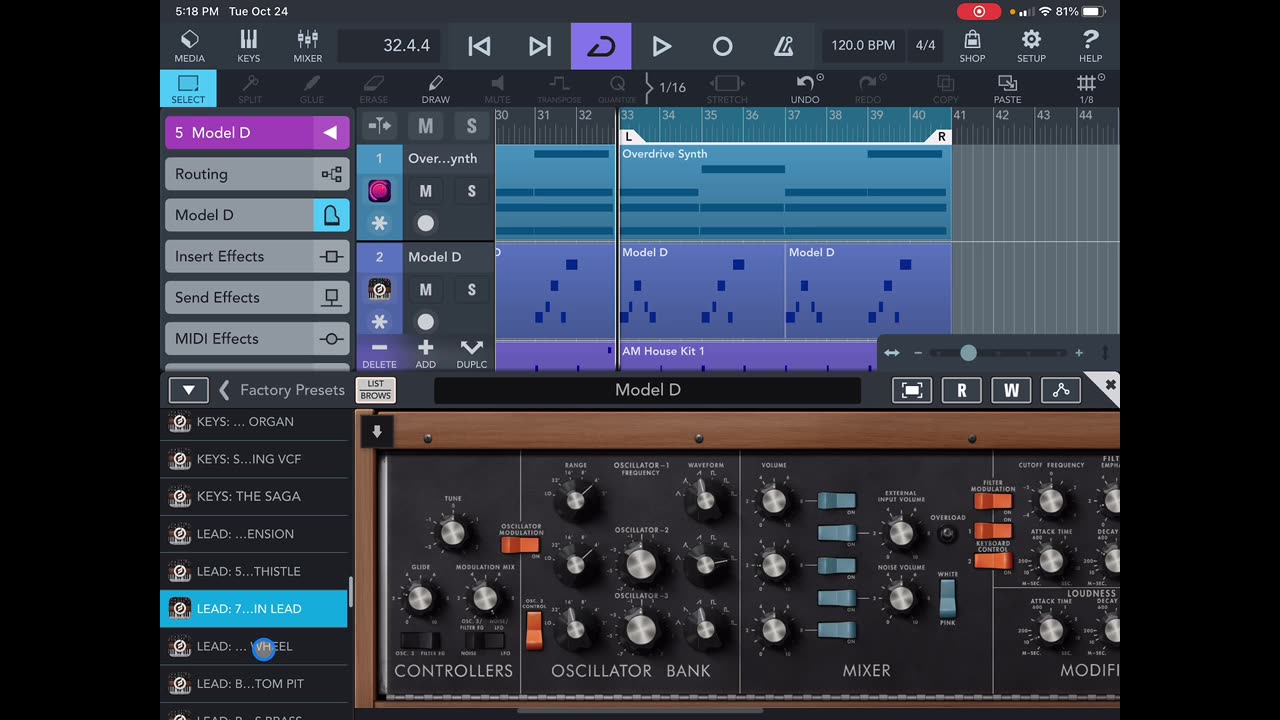1280x720 pixels.
Task: Freeze the Model D track
Action: 380,322
